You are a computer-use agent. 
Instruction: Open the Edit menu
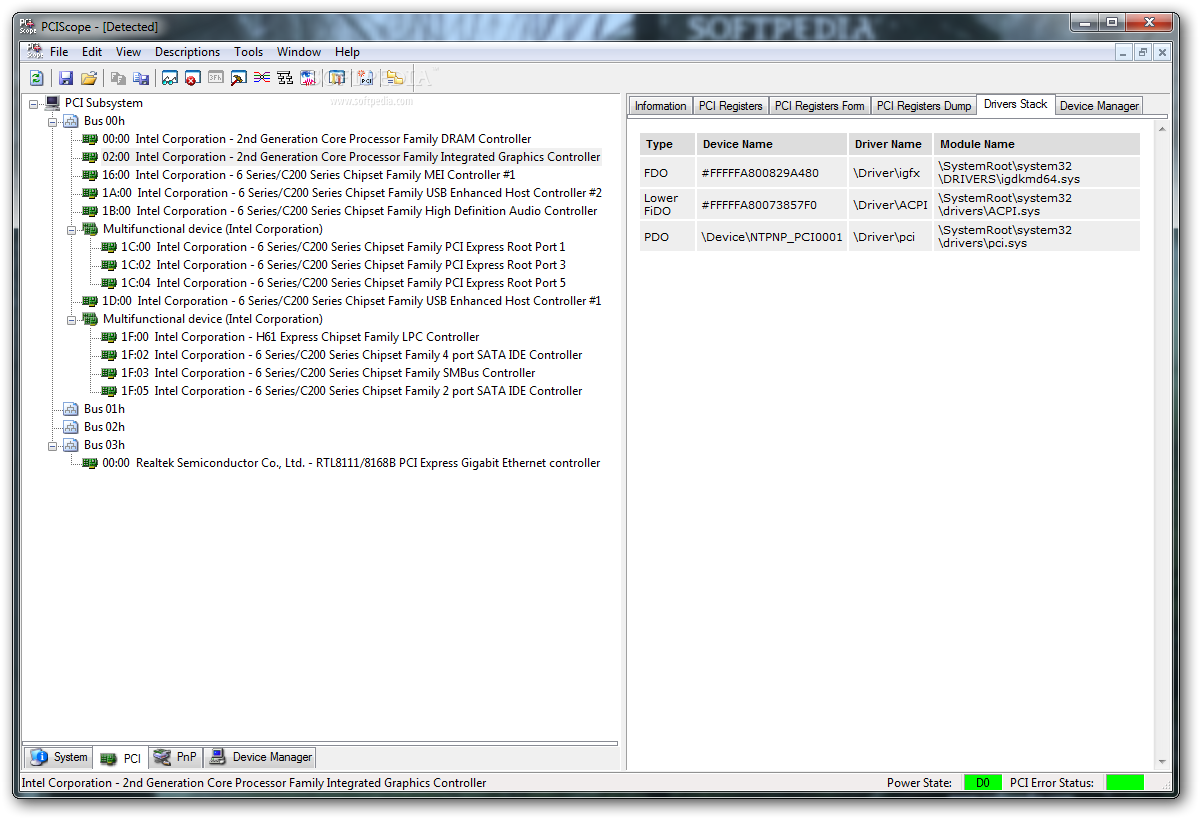click(x=92, y=52)
